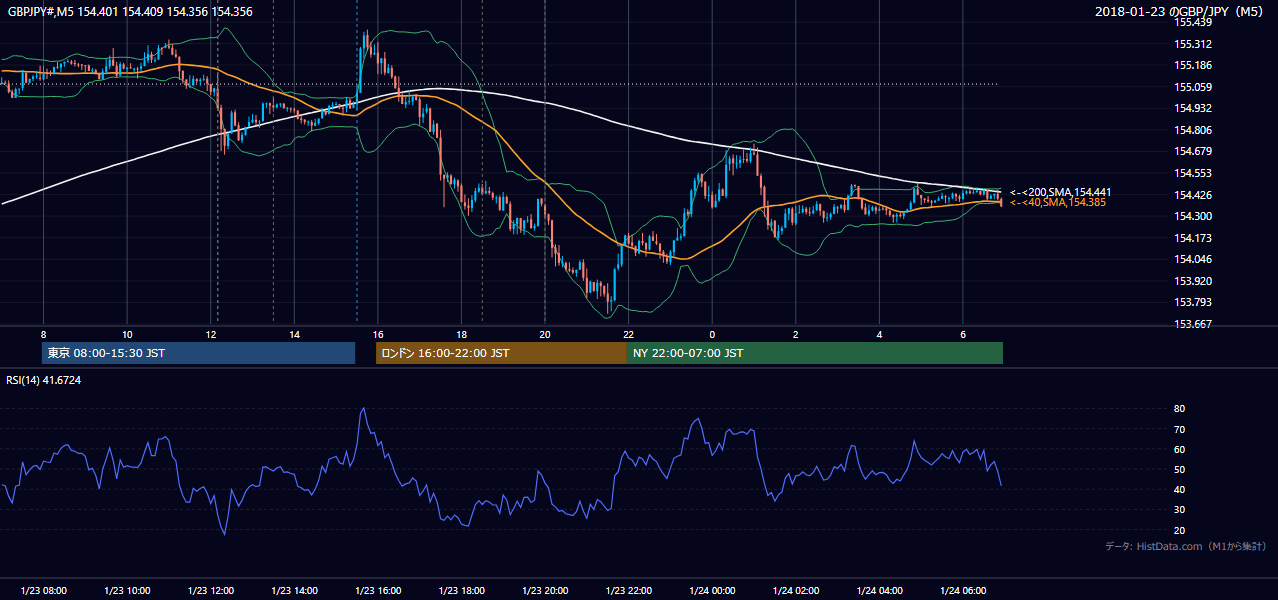Click the '2018-01-23 のGBP/JPY (M5)' chart heading
The height and width of the screenshot is (600, 1278).
[x=1180, y=11]
